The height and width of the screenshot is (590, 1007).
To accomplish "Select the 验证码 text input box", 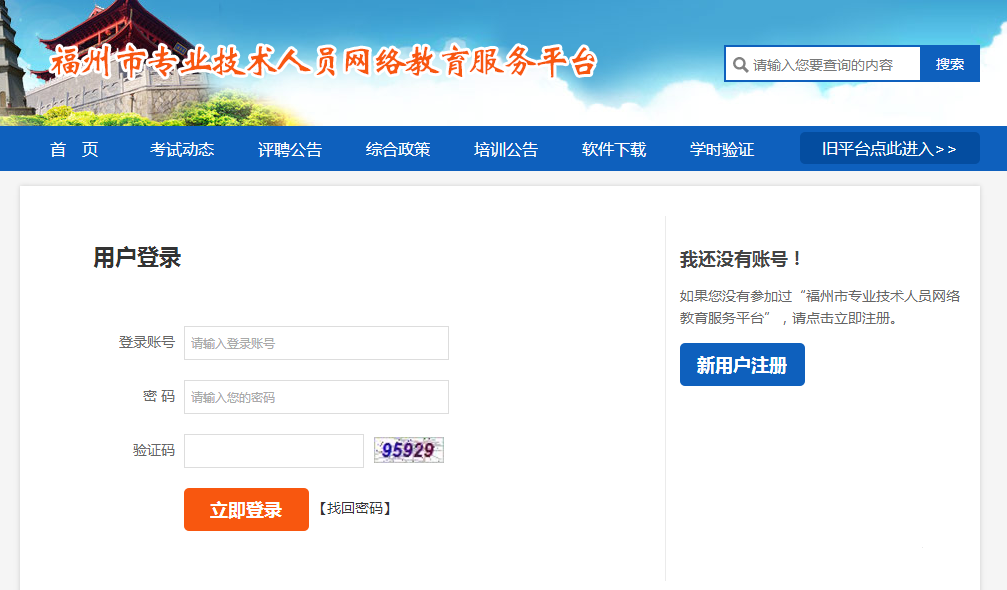I will pos(274,451).
